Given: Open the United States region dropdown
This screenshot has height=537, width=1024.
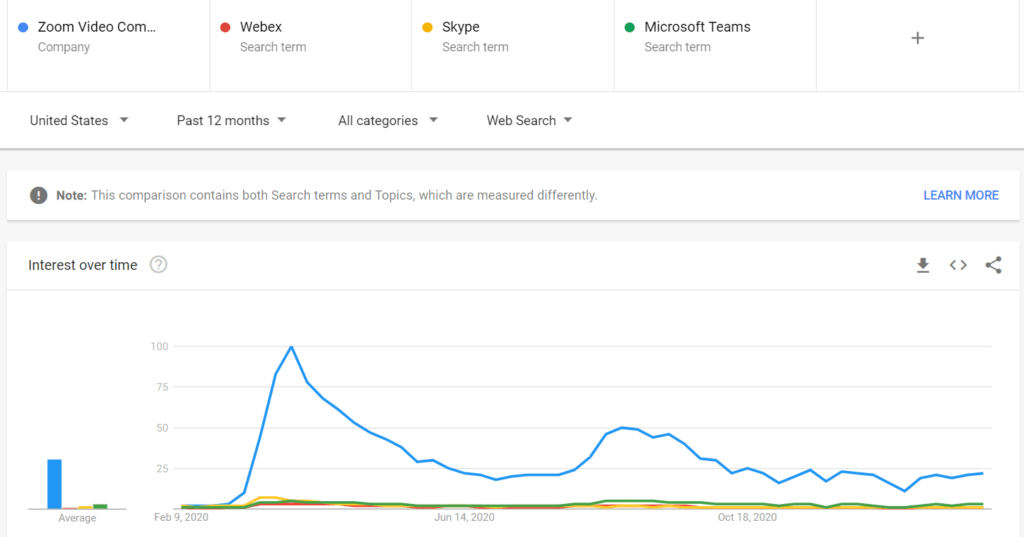Looking at the screenshot, I should tap(79, 121).
